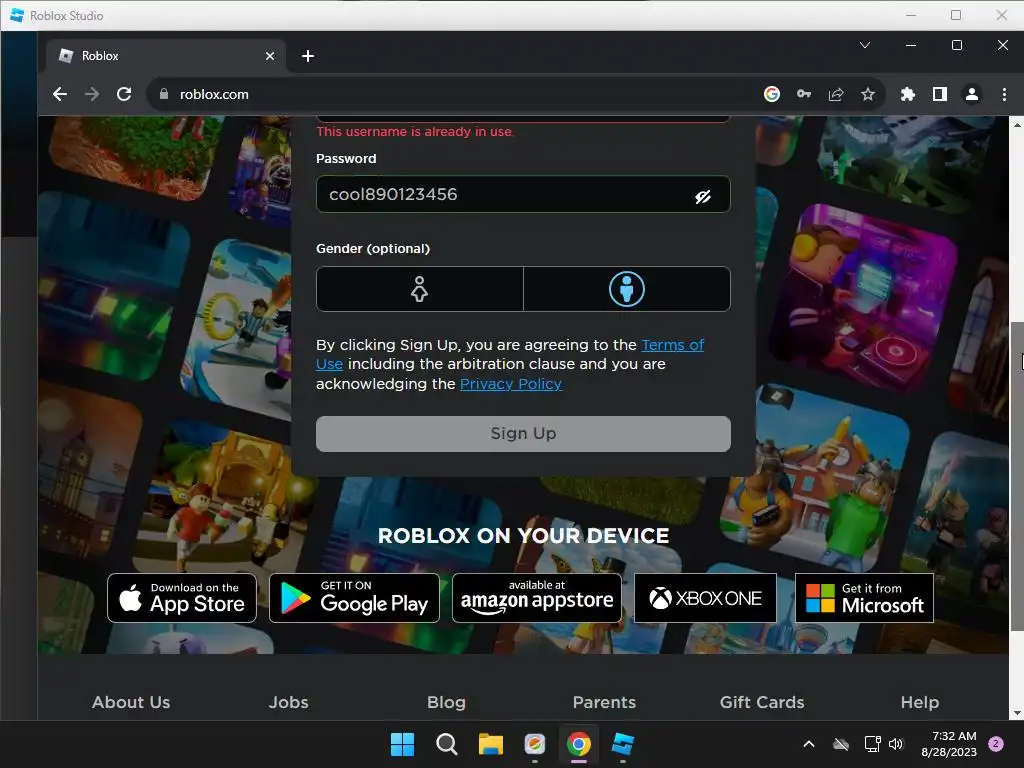1024x768 pixels.
Task: Go forward in the Chrome browser
Action: (x=92, y=94)
